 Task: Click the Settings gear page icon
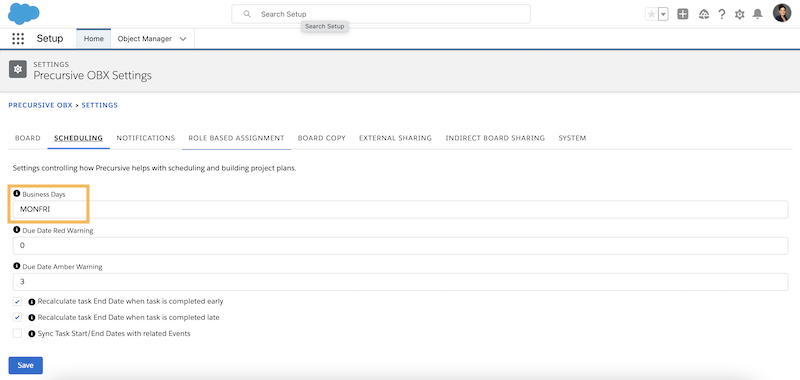click(18, 69)
